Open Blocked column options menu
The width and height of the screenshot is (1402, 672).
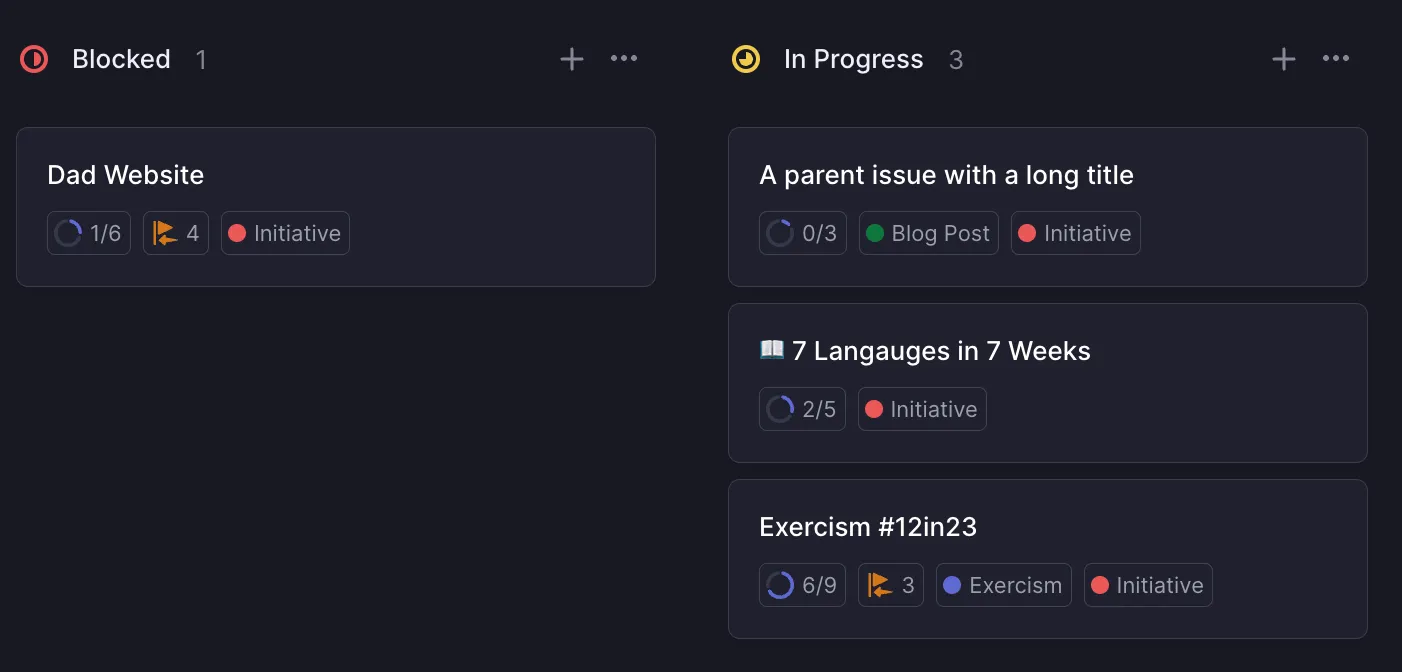(624, 59)
